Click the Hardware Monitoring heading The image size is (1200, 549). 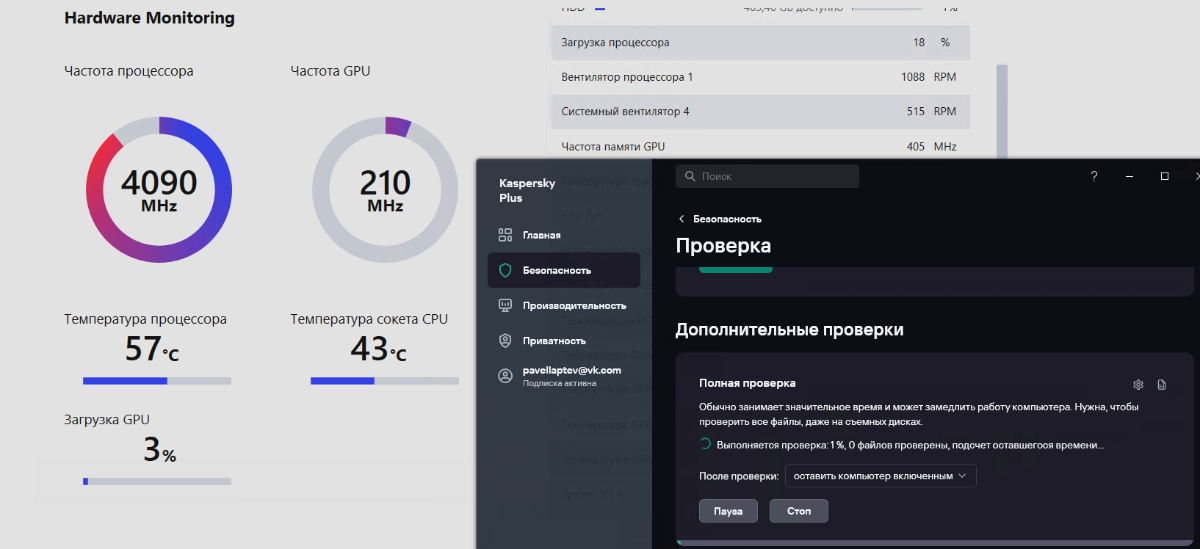pos(150,18)
